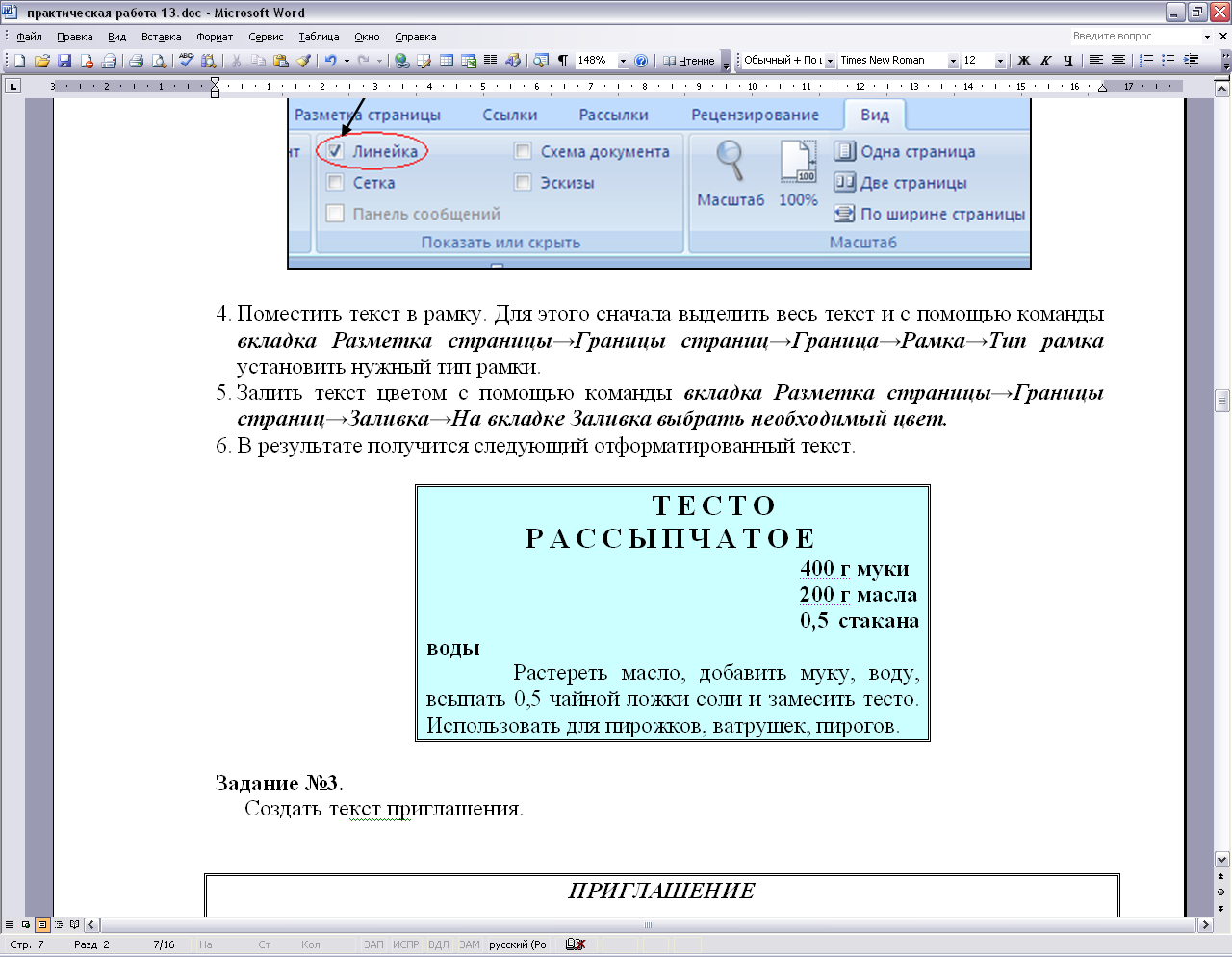Screen dimensions: 1232x957
Task: Toggle Italic (К) formatting
Action: click(x=1046, y=61)
